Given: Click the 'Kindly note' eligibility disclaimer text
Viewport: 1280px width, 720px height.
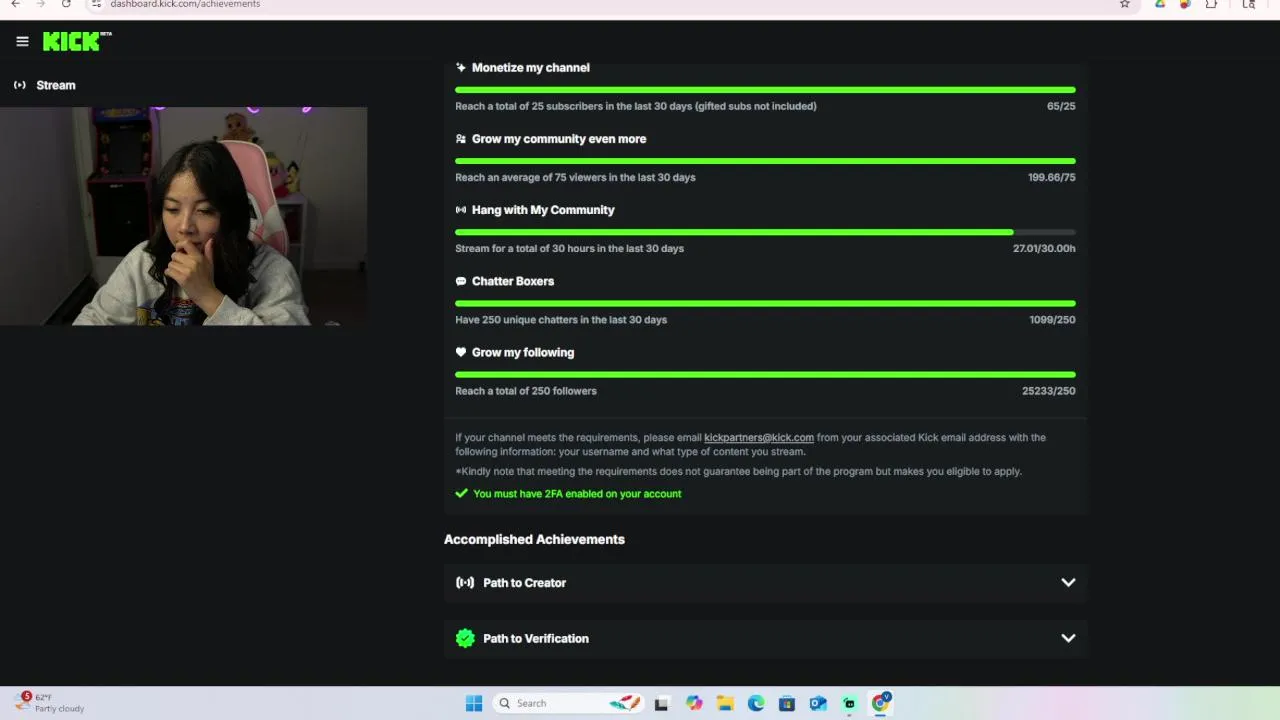Looking at the screenshot, I should click(x=738, y=471).
